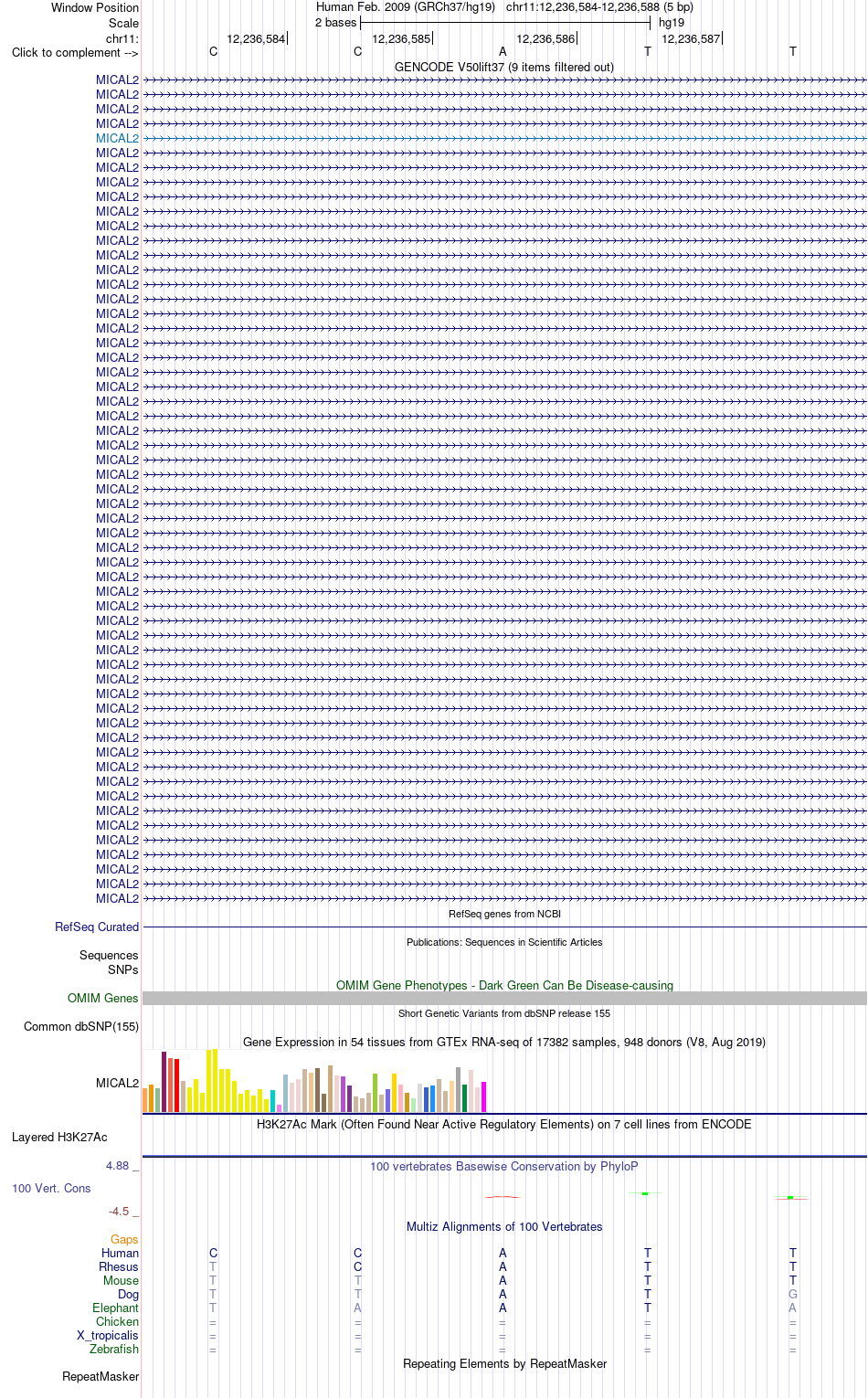Click the 'X_tropicalis' alignment row label
Viewport: 868px width, 1398px height.
[108, 1336]
